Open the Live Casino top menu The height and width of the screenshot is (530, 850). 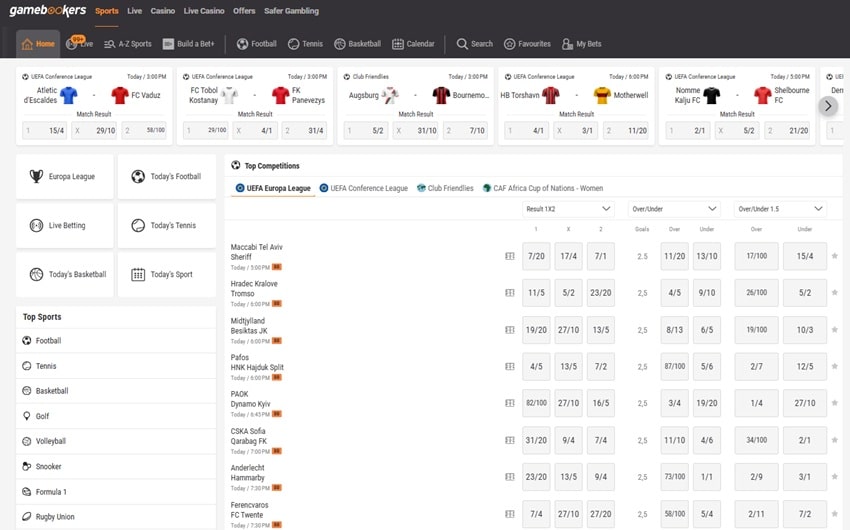pos(204,11)
